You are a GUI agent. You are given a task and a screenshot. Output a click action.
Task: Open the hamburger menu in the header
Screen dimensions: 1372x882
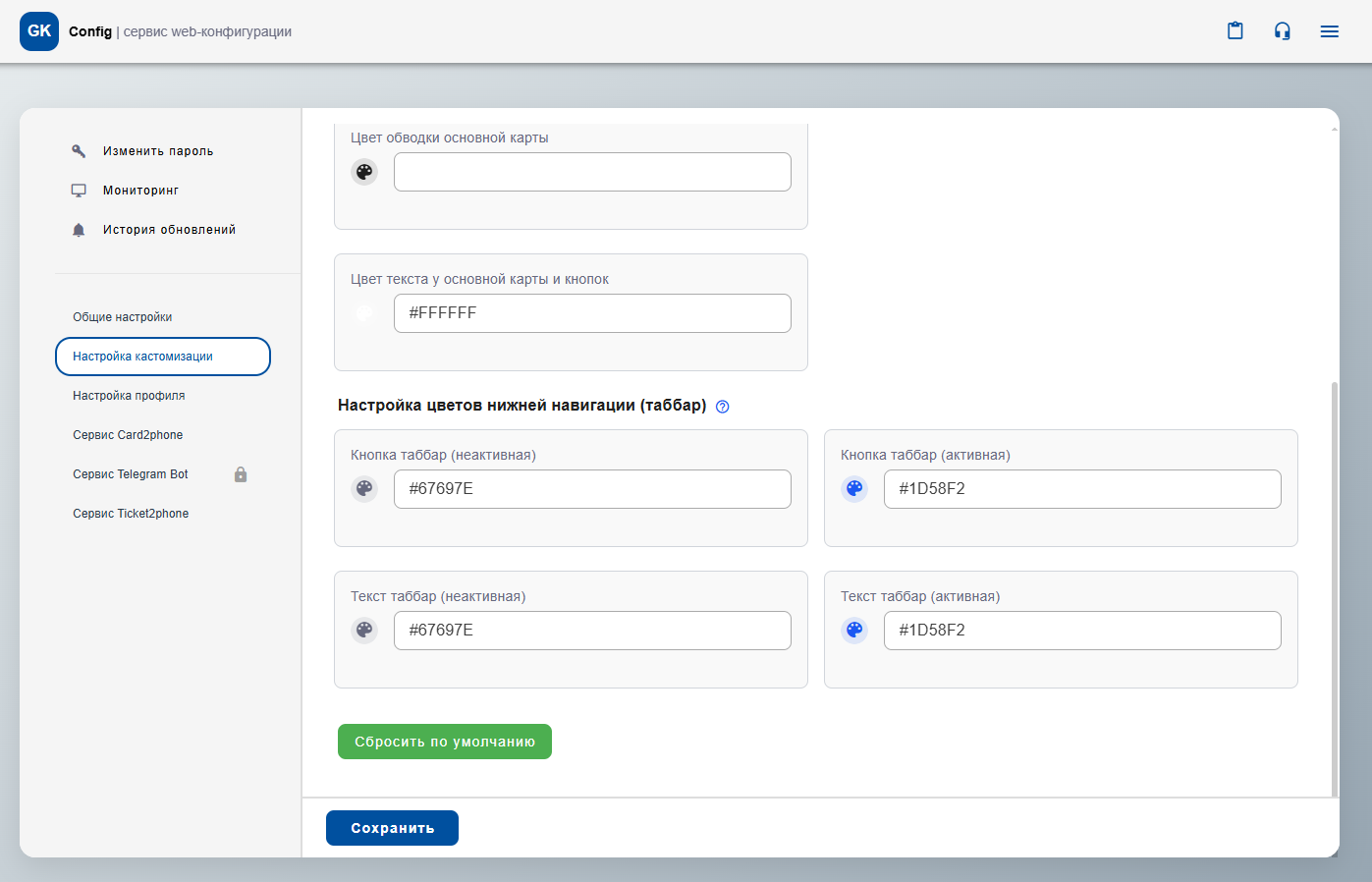click(x=1330, y=31)
